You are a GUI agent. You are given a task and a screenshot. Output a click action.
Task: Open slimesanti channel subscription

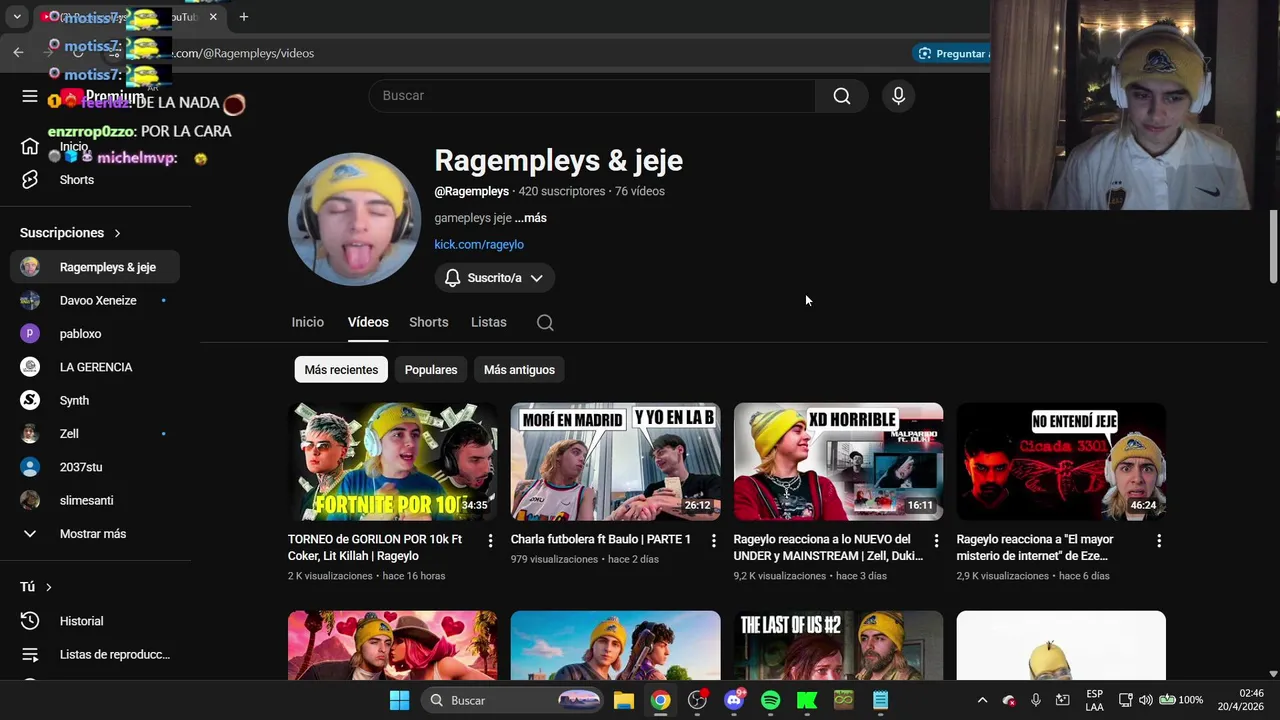click(x=95, y=500)
